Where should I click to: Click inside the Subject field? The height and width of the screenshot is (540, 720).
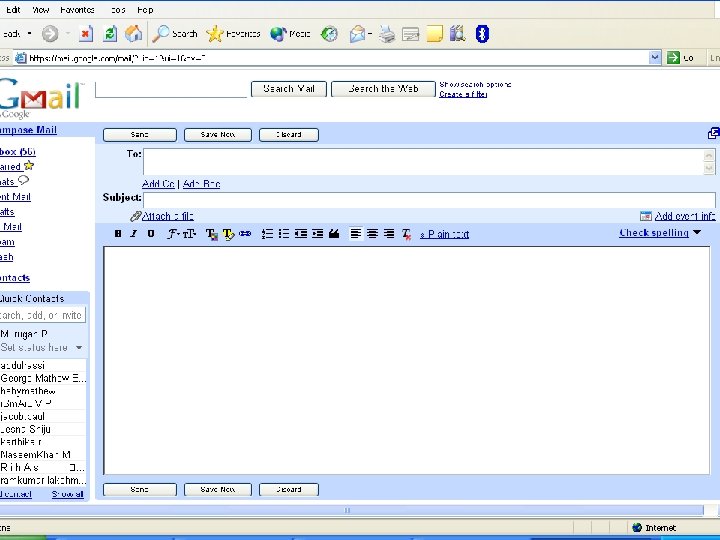click(x=429, y=200)
